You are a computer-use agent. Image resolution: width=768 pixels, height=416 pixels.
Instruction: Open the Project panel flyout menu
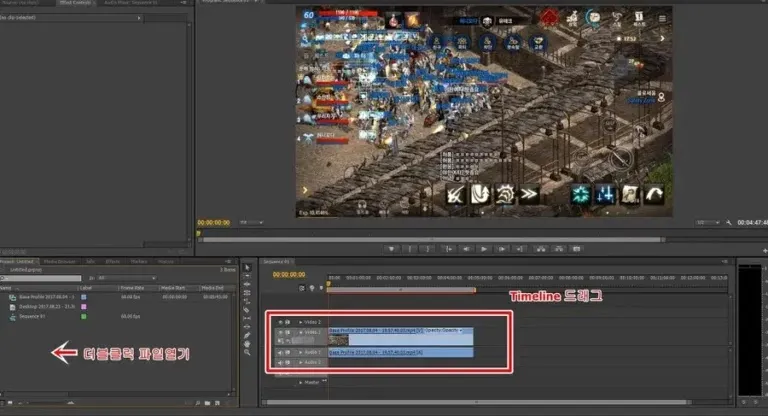coord(228,262)
